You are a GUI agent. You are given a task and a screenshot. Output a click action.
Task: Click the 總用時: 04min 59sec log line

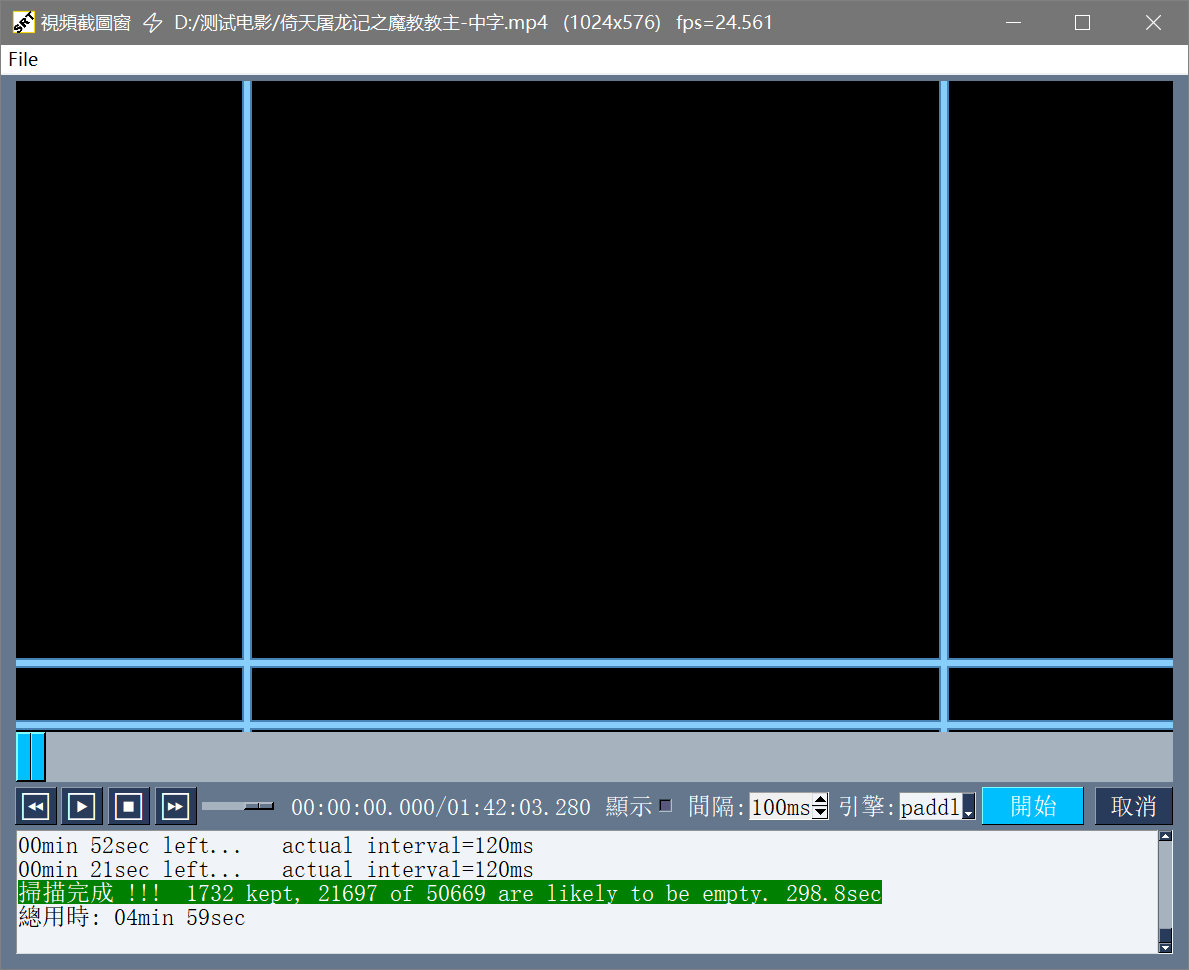[132, 917]
